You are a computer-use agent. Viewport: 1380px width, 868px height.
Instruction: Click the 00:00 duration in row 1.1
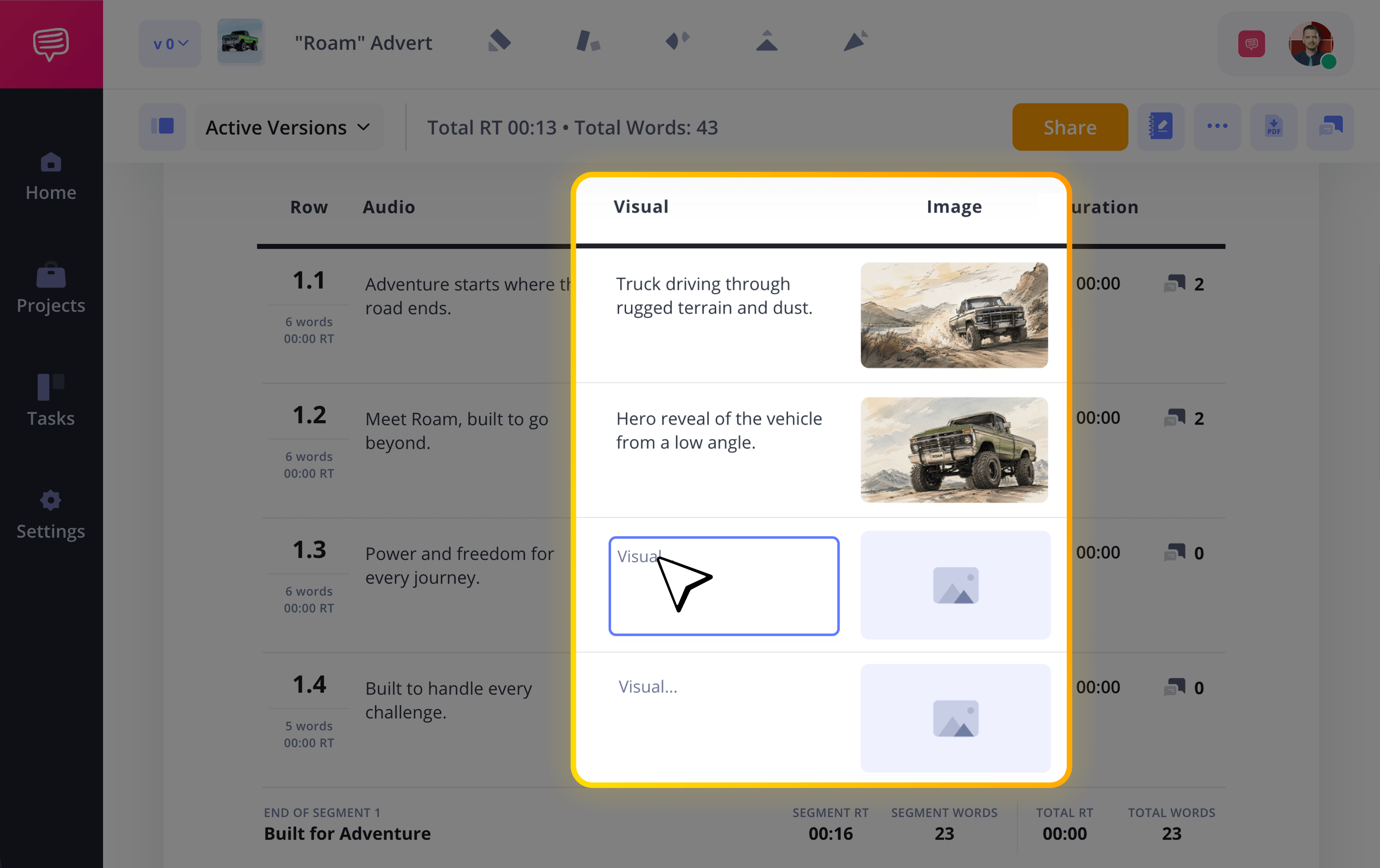pos(1098,284)
